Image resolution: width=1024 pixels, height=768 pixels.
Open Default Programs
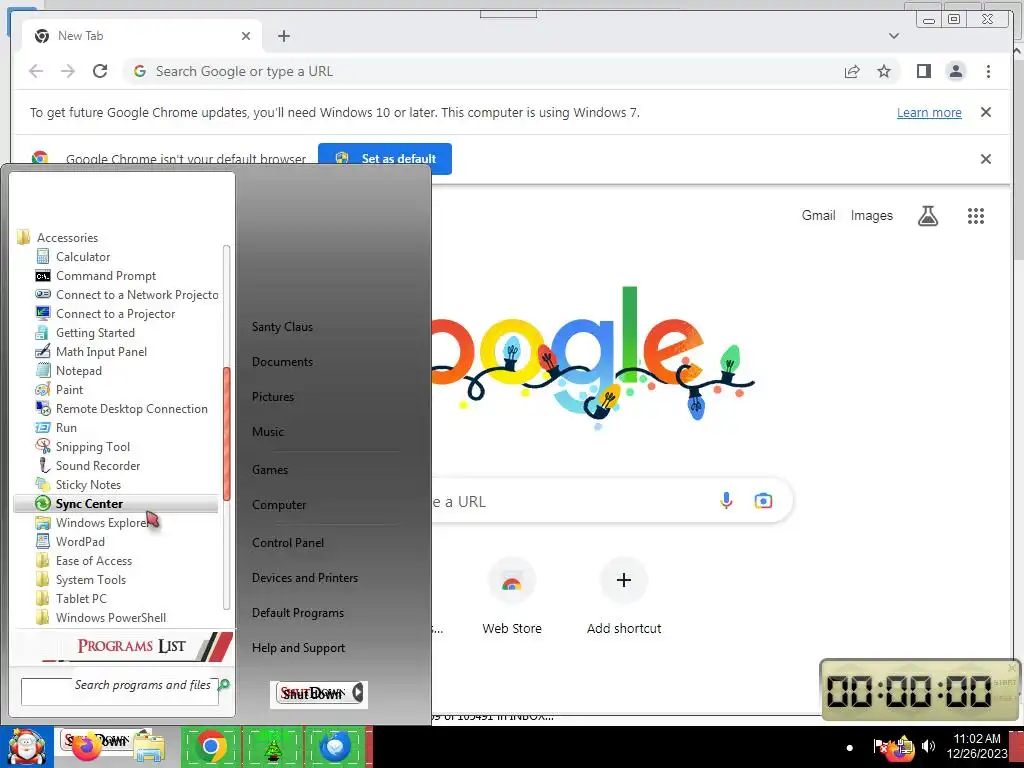(298, 613)
